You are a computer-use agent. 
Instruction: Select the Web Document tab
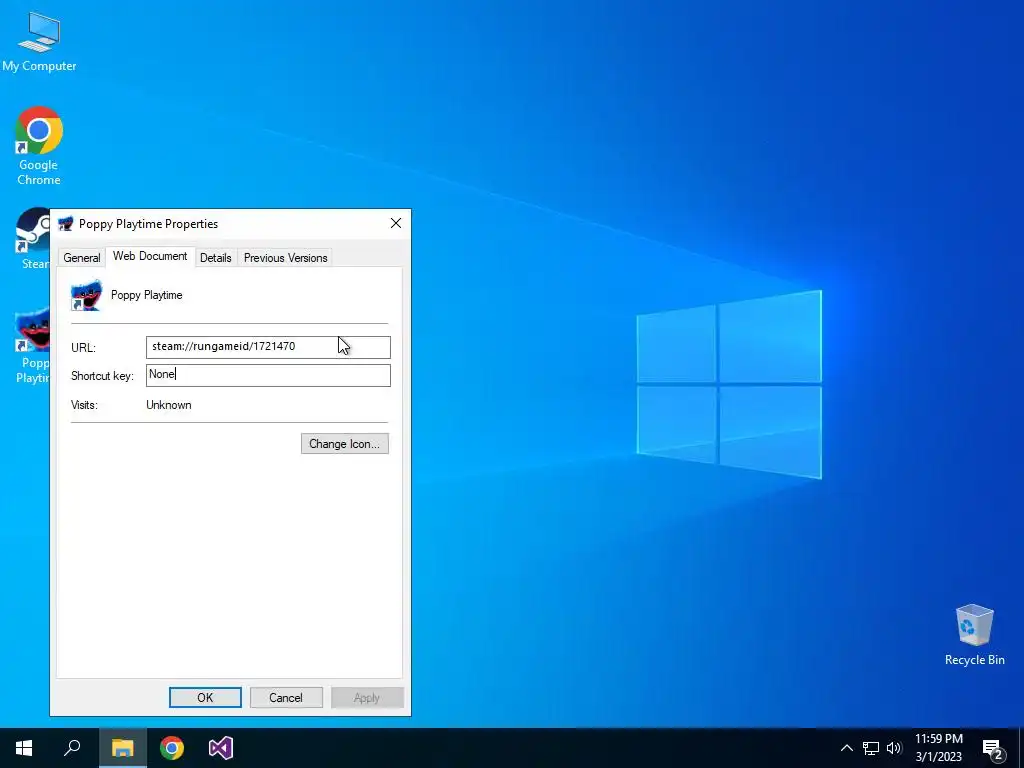click(x=150, y=256)
